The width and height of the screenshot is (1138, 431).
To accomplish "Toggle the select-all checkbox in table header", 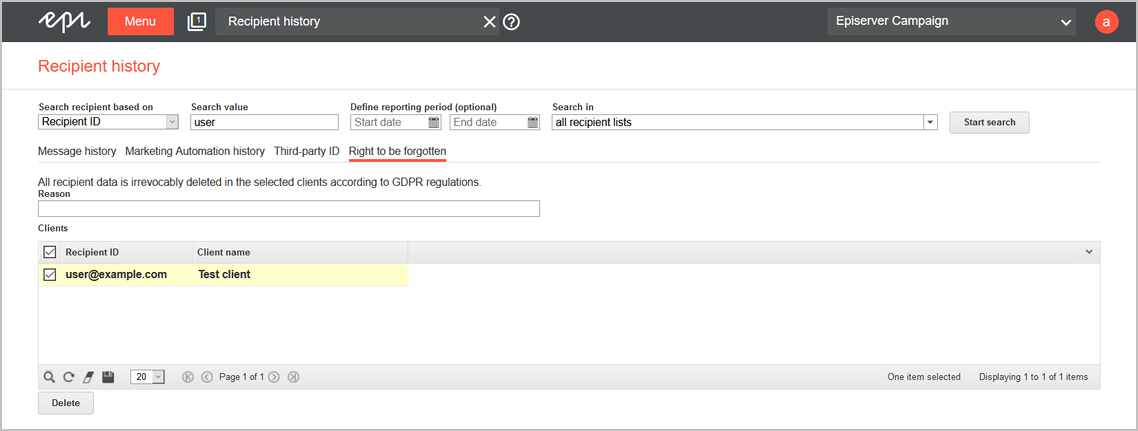I will [x=50, y=252].
